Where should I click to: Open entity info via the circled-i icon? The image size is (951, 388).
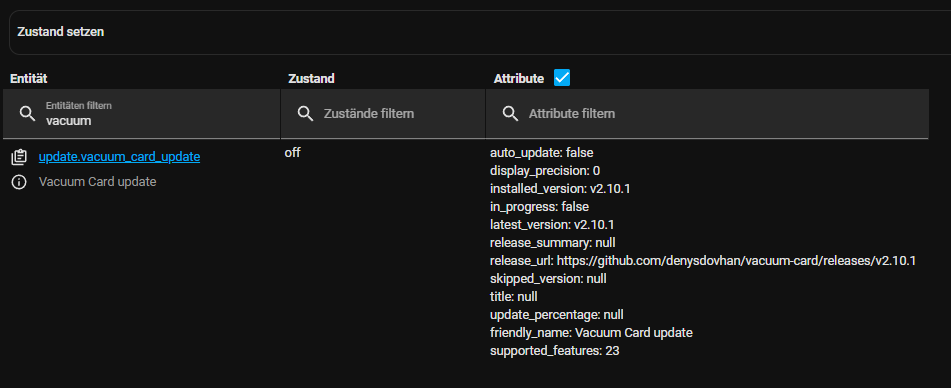(x=19, y=182)
